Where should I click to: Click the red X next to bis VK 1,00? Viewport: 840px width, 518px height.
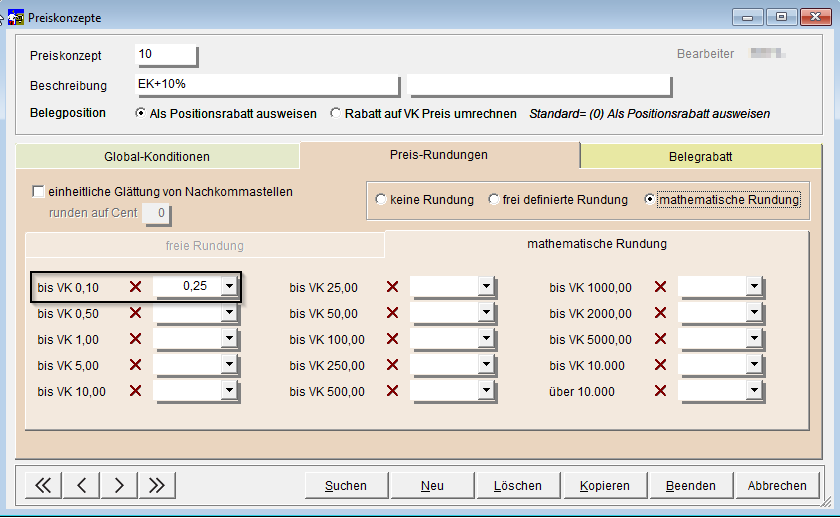point(136,339)
